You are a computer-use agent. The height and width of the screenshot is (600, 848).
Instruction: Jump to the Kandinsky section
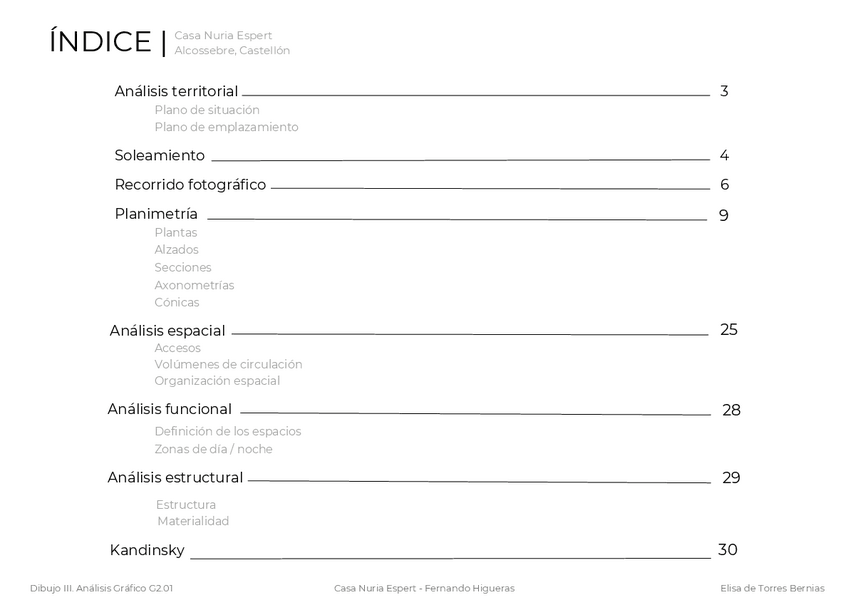147,551
